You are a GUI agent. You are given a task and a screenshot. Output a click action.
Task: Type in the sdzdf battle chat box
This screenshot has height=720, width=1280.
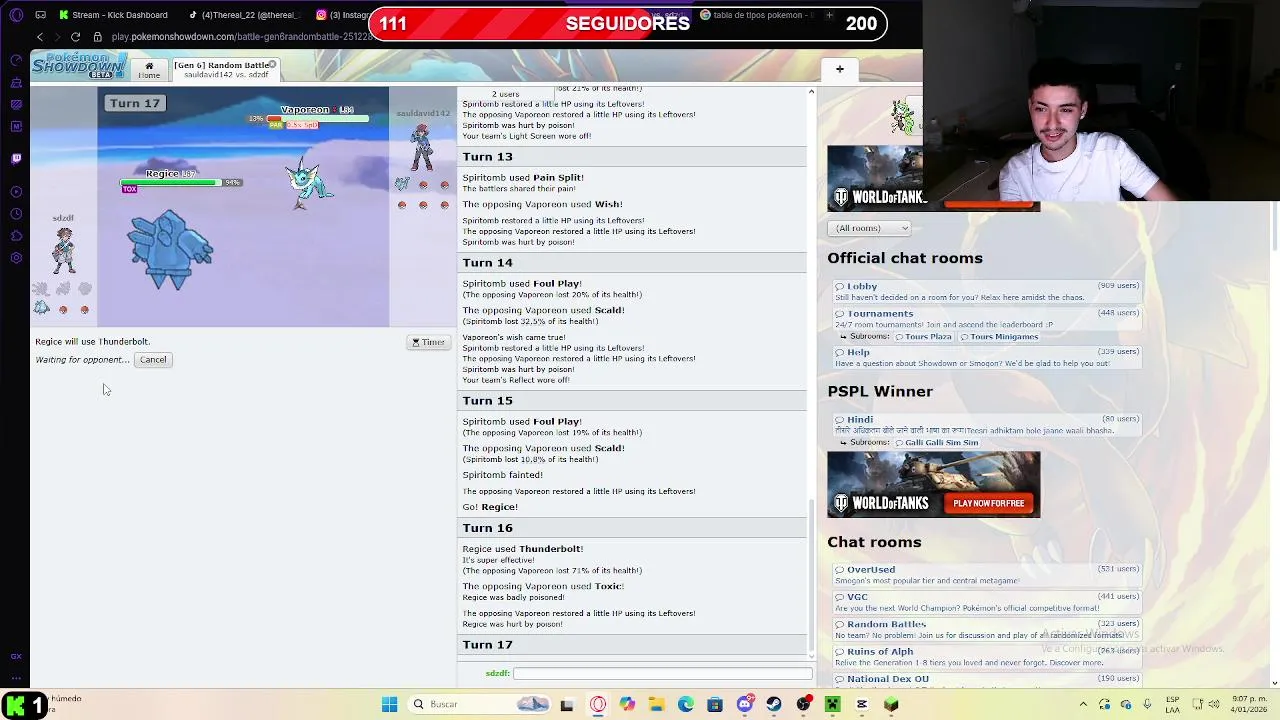coord(662,673)
